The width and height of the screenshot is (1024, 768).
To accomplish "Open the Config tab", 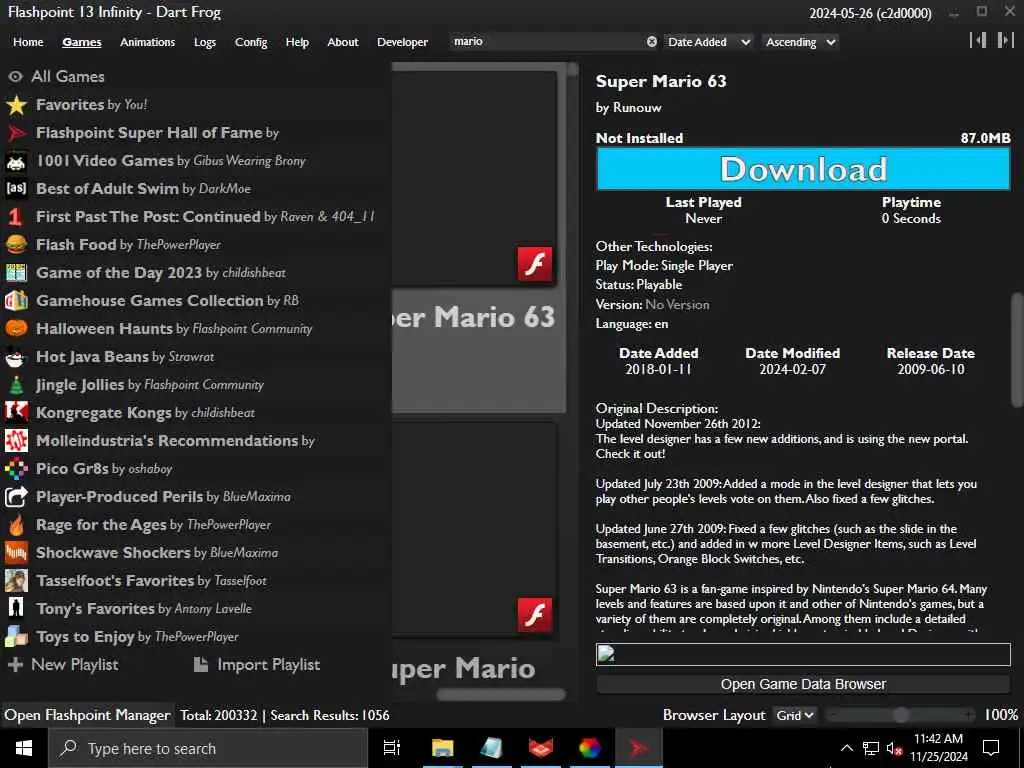I will pyautogui.click(x=251, y=42).
